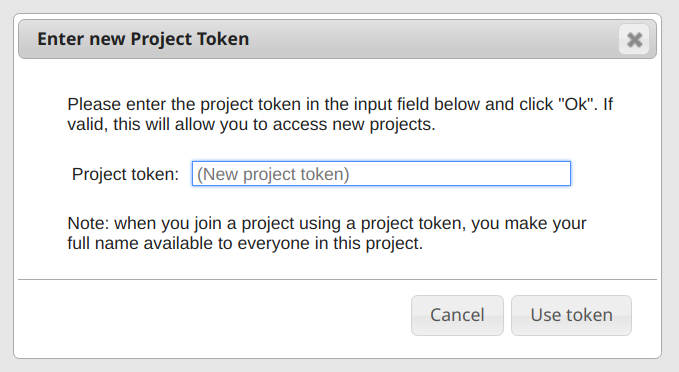Screen dimensions: 679x372
Task: Focus the Project token input field
Action: [381, 174]
